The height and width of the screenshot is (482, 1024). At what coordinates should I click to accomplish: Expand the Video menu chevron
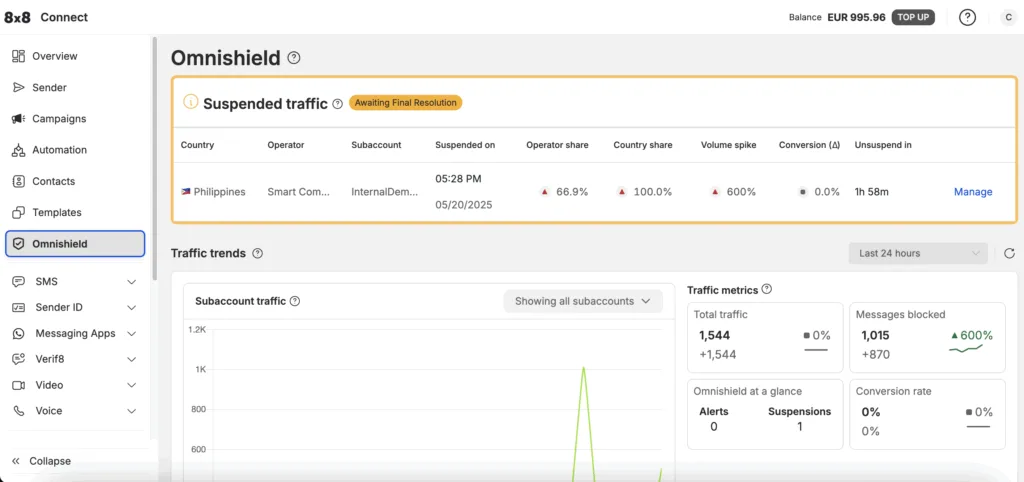click(131, 385)
